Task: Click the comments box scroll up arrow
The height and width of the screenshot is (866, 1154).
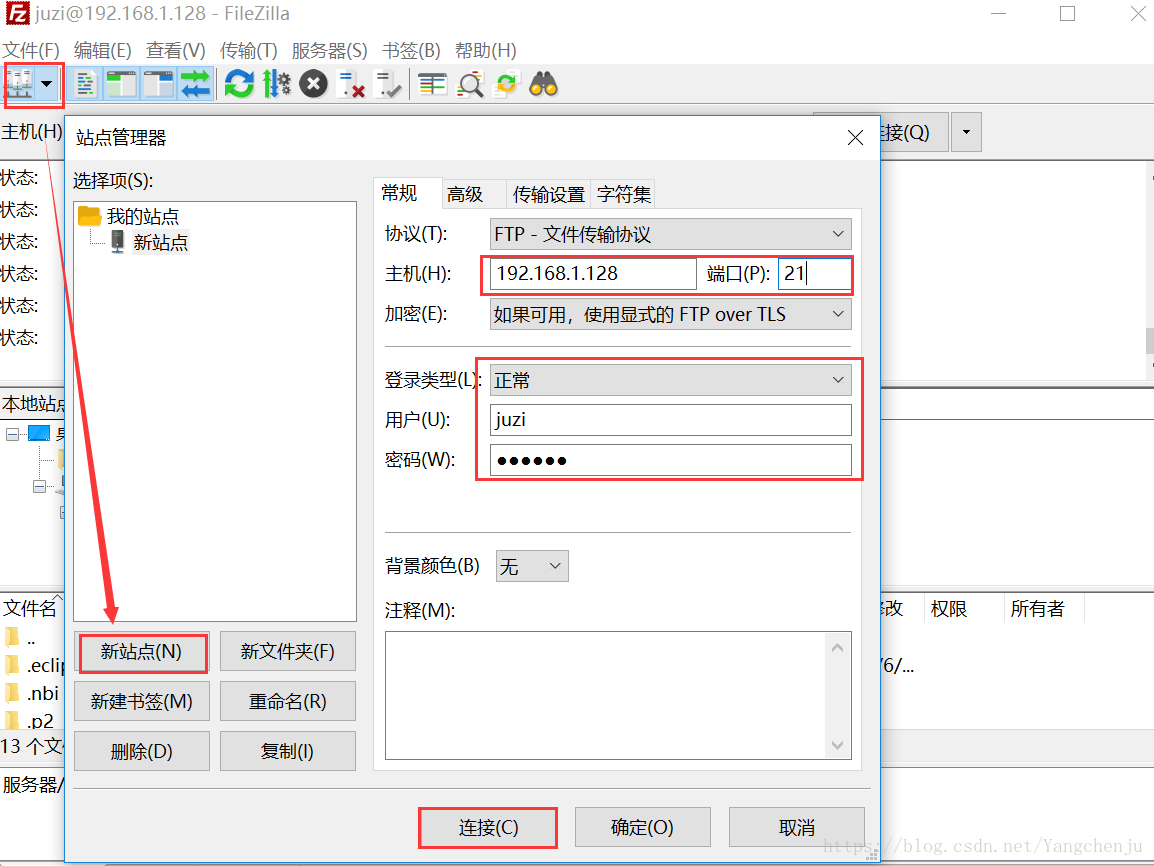Action: 838,647
